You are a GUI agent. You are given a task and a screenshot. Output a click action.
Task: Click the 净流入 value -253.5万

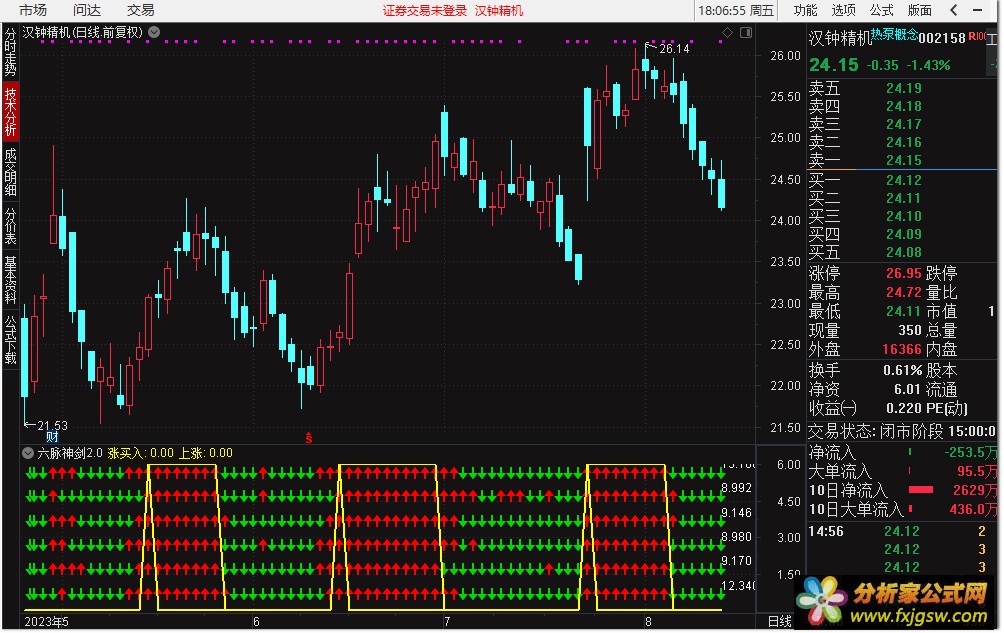click(970, 453)
